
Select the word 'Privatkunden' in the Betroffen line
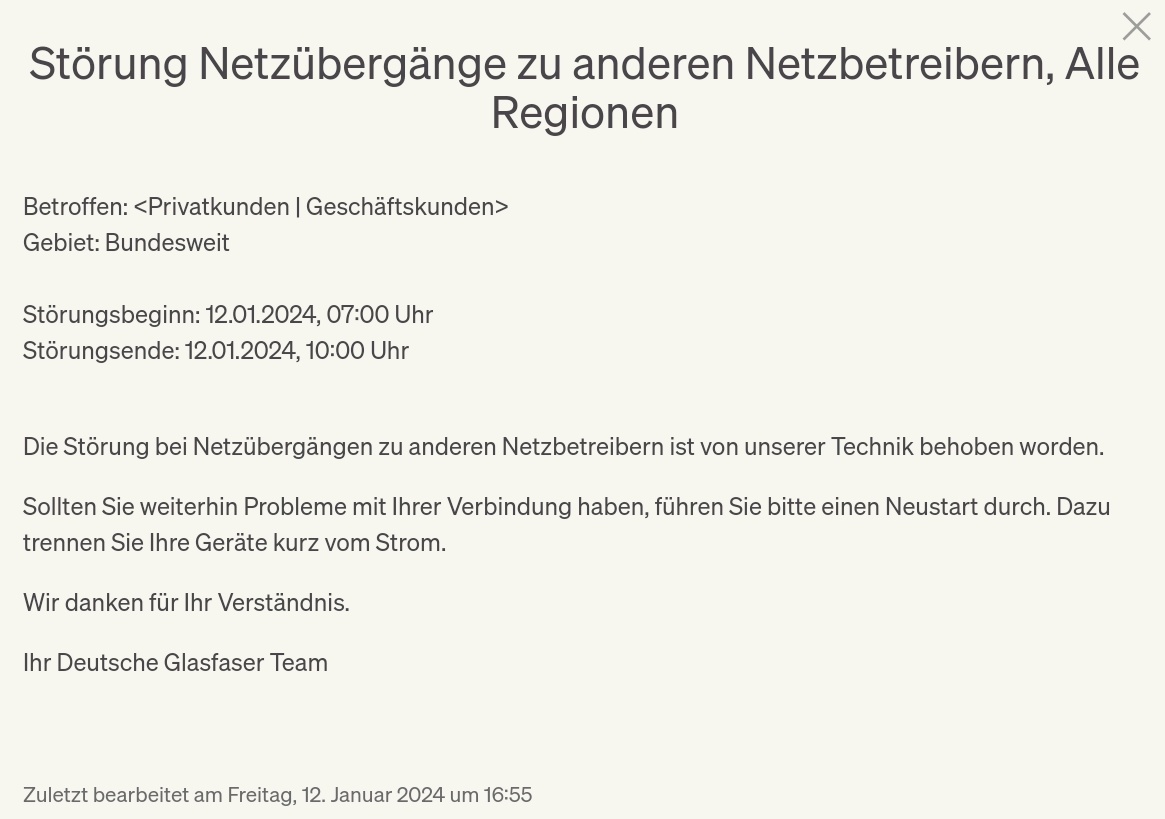pos(218,207)
